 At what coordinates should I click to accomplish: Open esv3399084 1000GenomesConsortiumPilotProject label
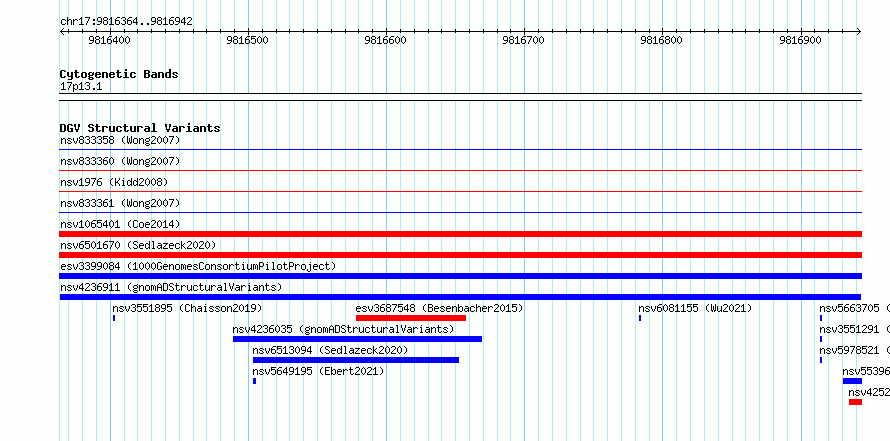coord(198,266)
